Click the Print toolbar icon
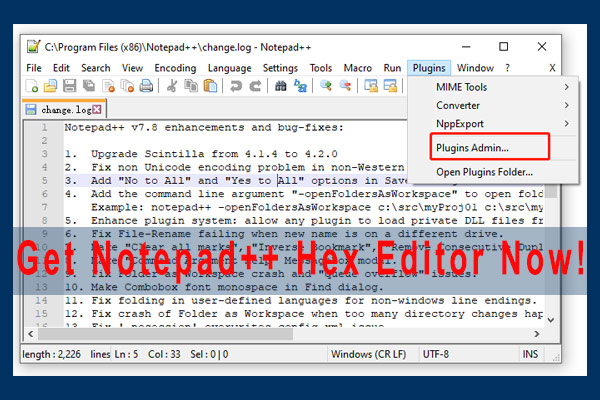This screenshot has width=600, height=400. (146, 86)
